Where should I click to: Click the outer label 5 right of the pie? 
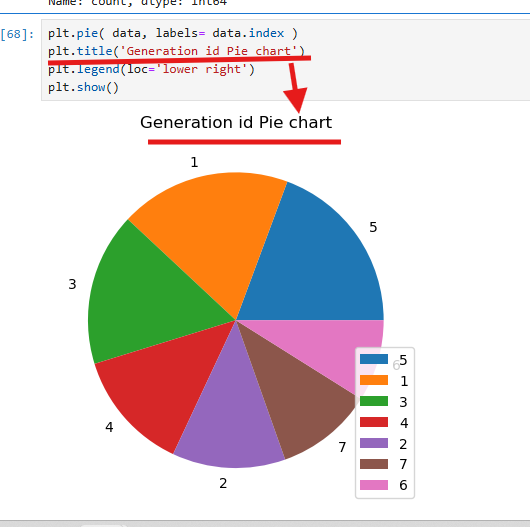tap(373, 227)
